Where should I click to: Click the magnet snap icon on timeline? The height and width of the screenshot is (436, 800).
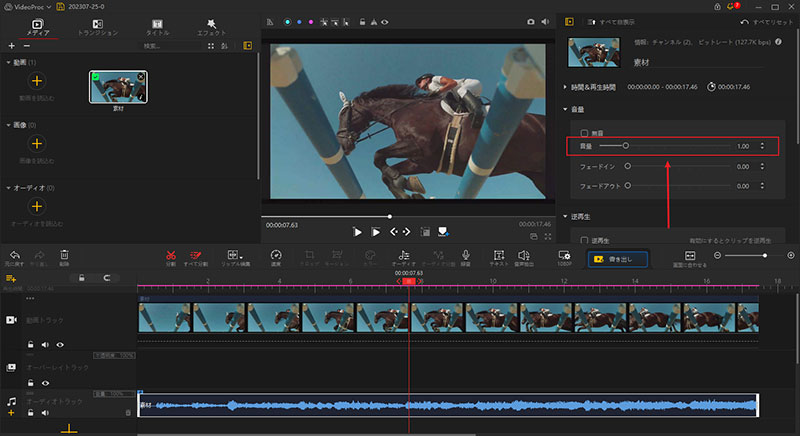tap(107, 278)
